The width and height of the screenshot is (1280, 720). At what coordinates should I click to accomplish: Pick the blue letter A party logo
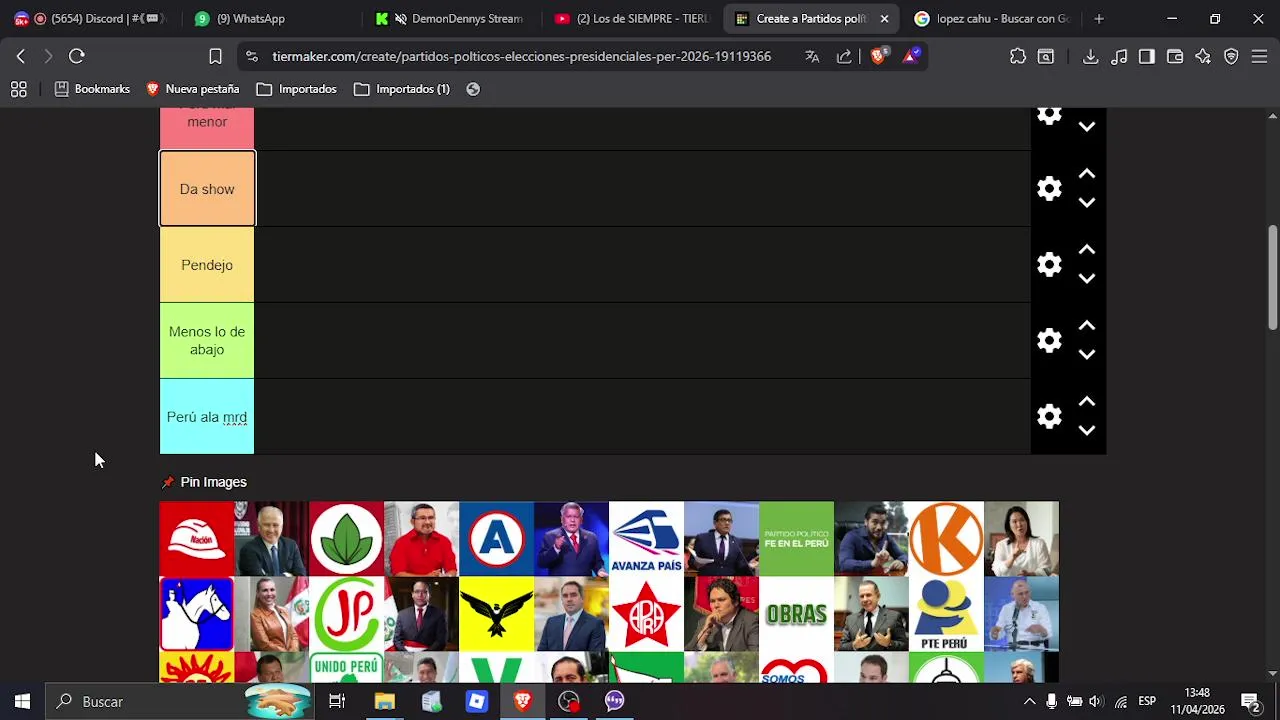click(497, 539)
